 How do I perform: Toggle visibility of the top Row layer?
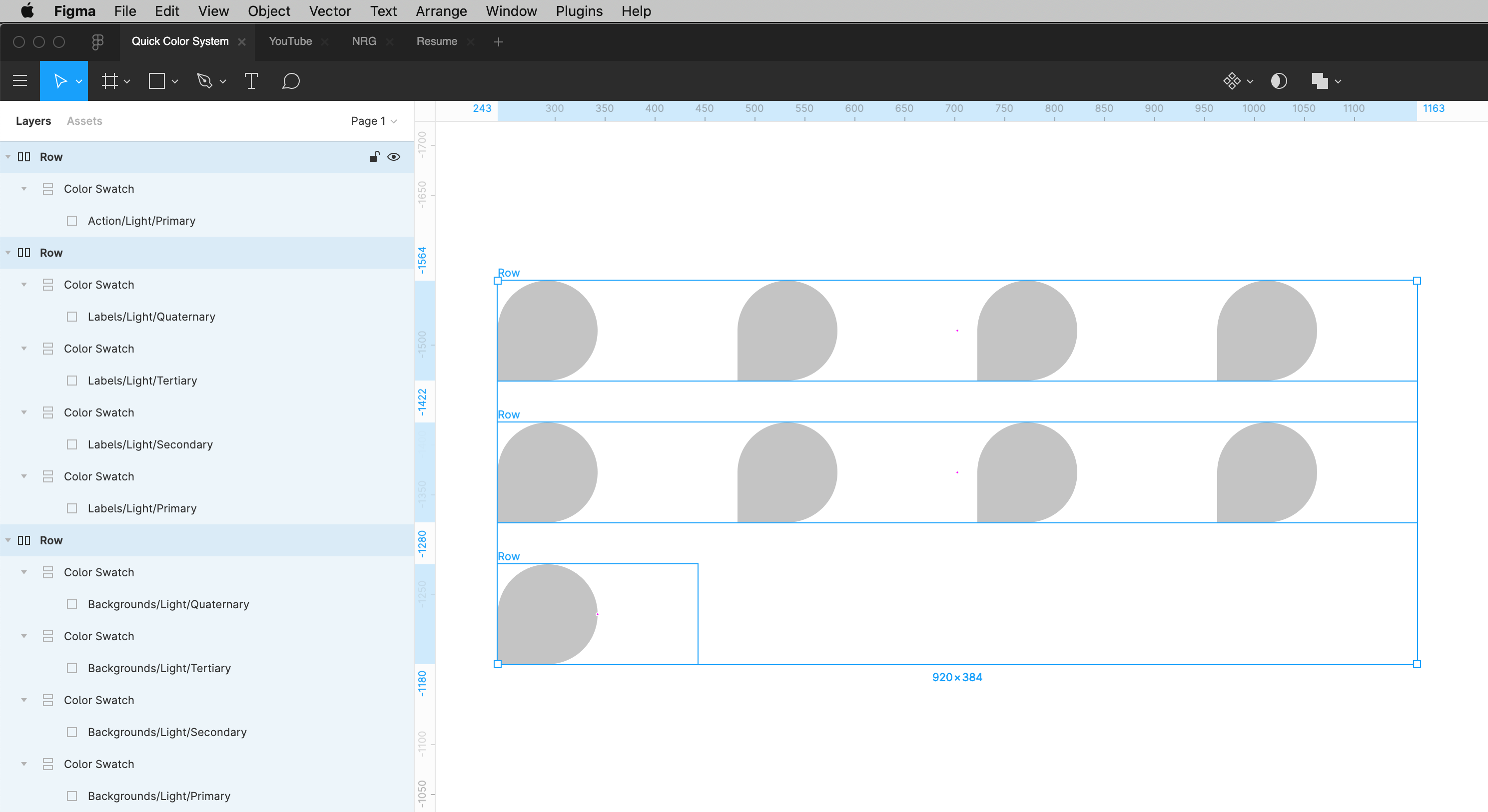pyautogui.click(x=394, y=157)
